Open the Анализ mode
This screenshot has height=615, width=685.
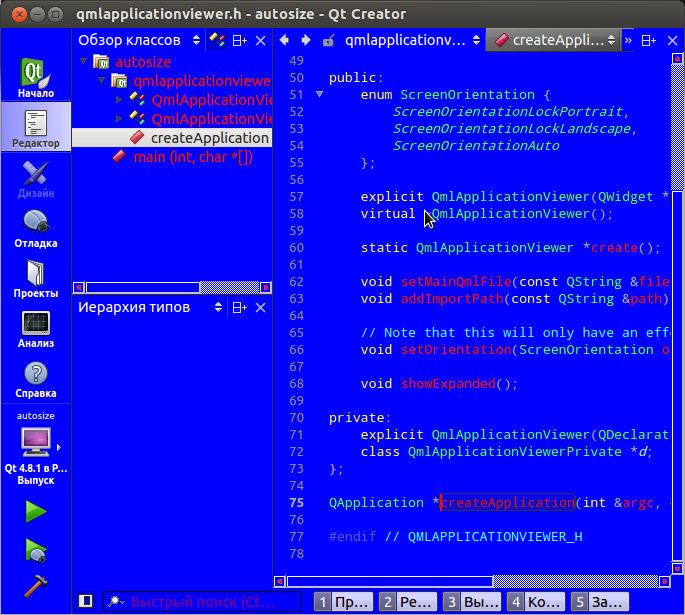click(x=36, y=328)
